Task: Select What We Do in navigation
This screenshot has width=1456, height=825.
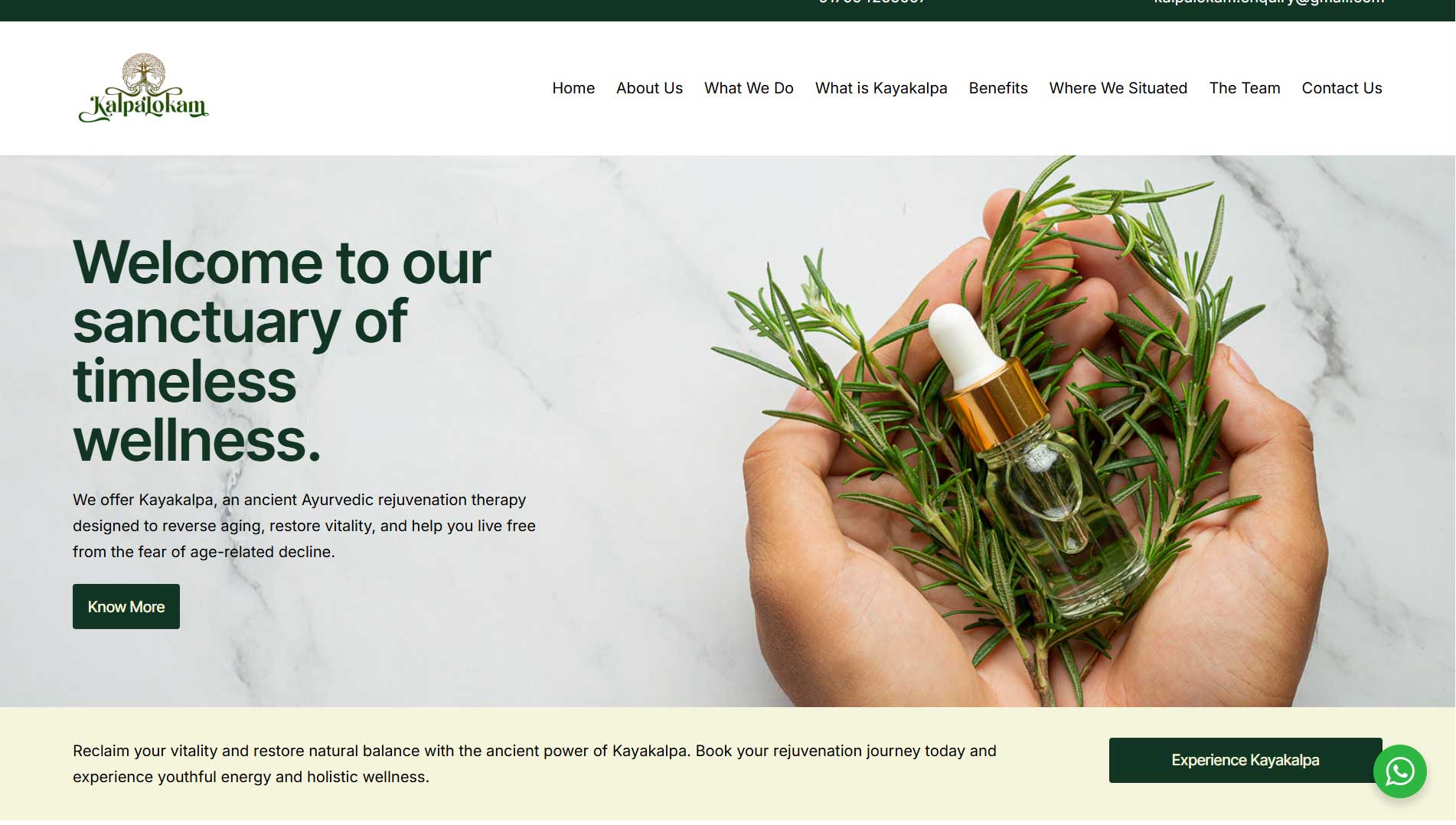Action: coord(749,88)
